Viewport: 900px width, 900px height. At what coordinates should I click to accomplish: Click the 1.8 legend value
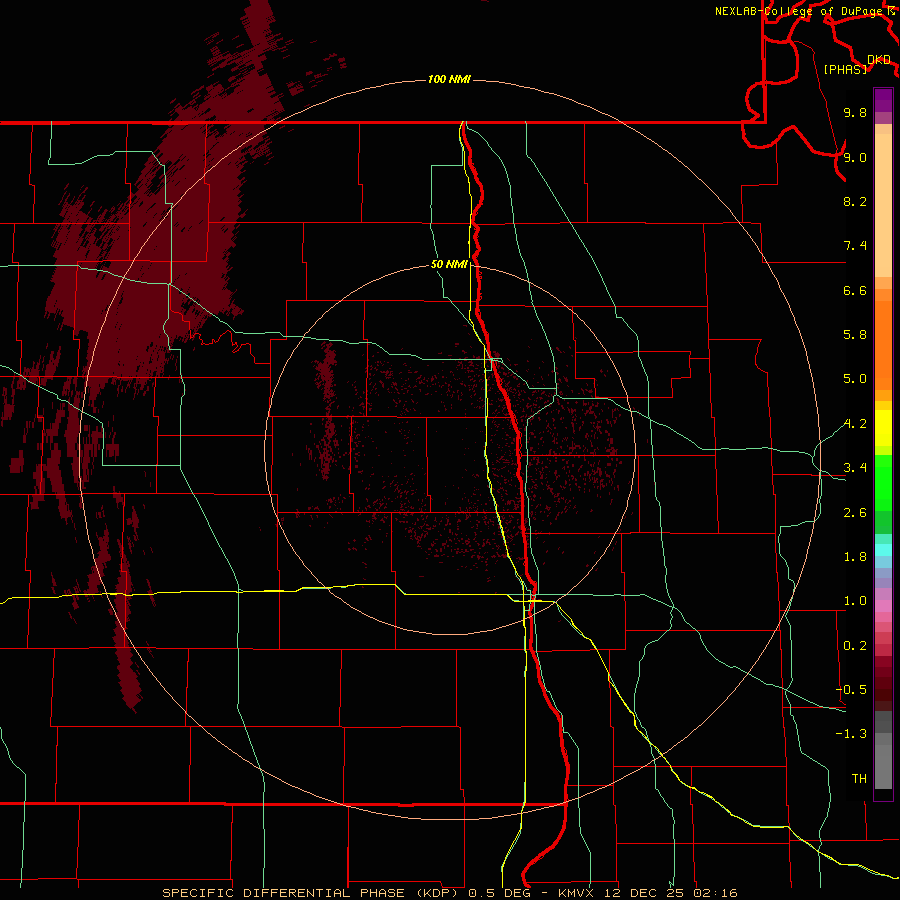point(855,557)
